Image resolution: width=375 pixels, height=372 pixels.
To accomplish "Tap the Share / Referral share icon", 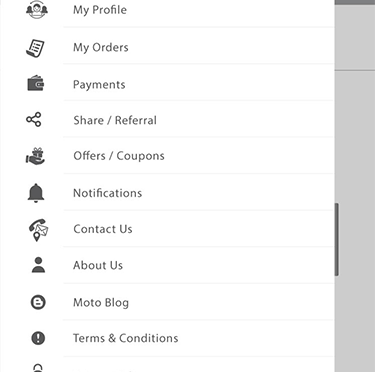I will 34,119.
